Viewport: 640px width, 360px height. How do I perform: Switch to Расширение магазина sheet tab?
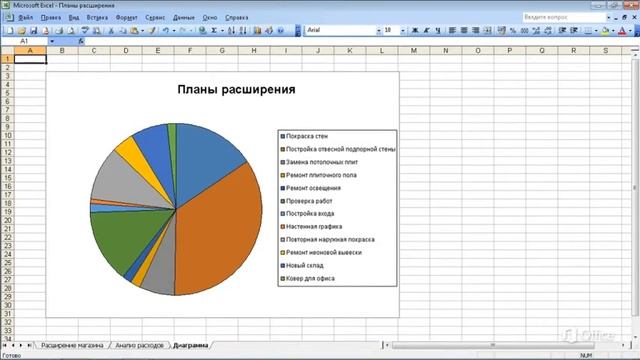click(x=72, y=345)
